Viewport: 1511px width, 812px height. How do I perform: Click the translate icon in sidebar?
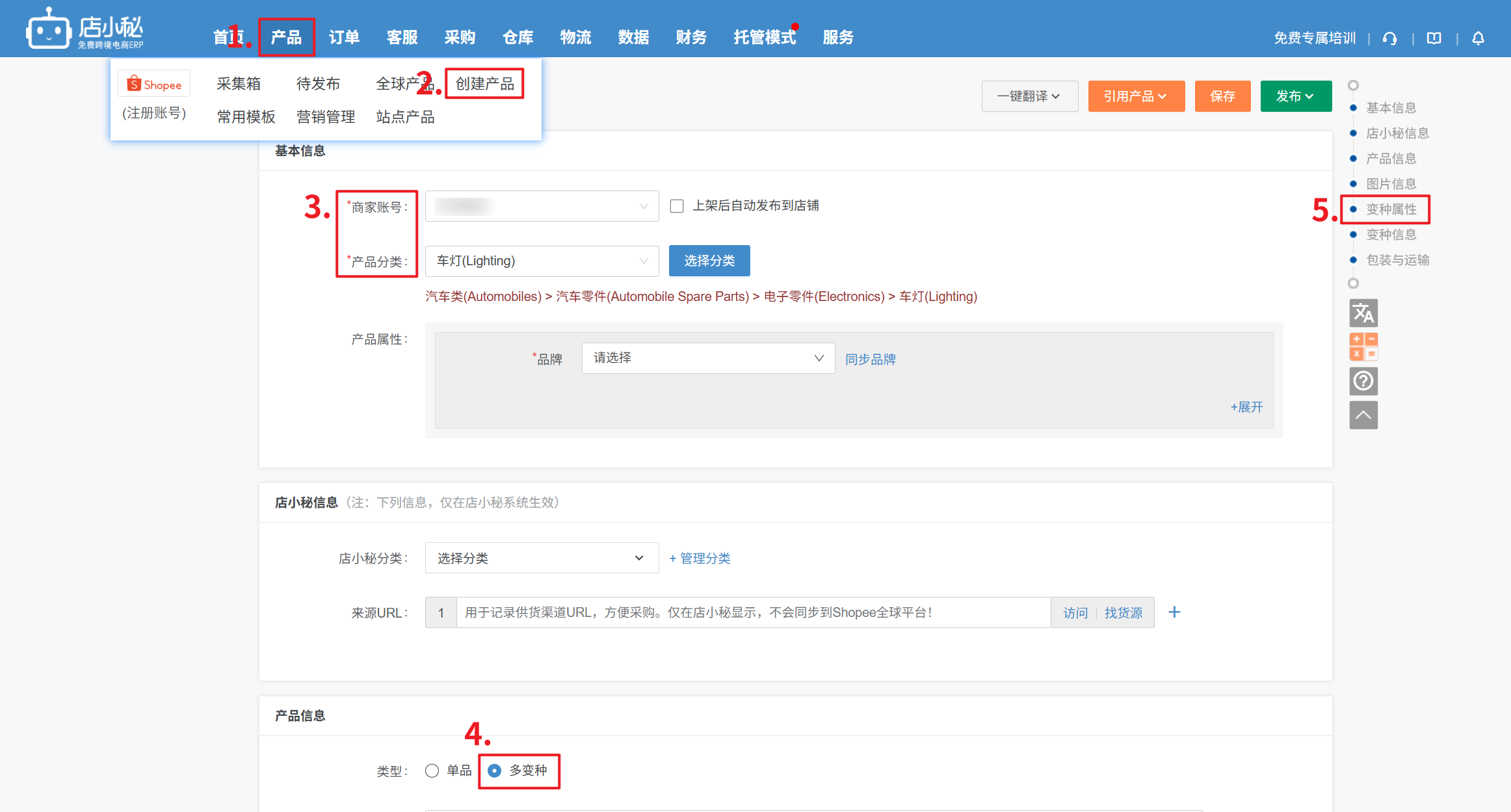(x=1363, y=313)
